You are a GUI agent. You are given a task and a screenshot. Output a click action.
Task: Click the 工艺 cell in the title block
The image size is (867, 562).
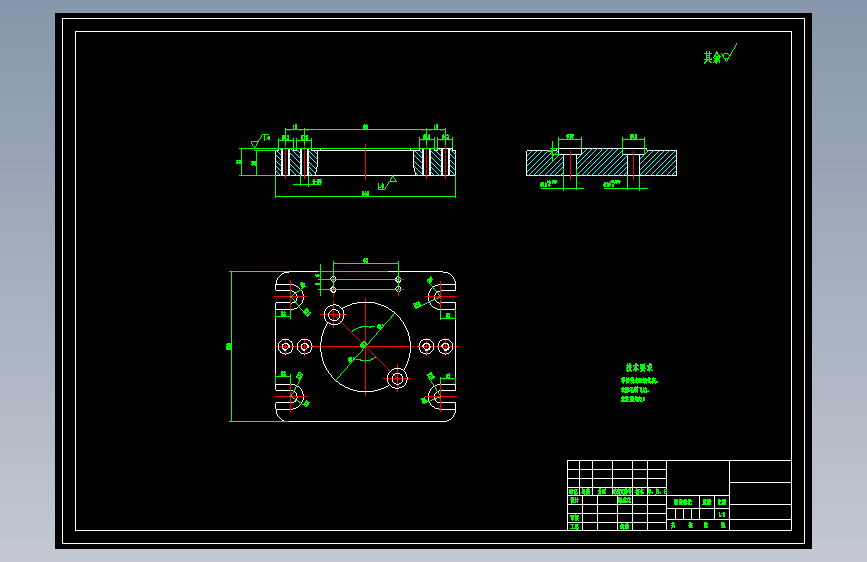[x=575, y=526]
